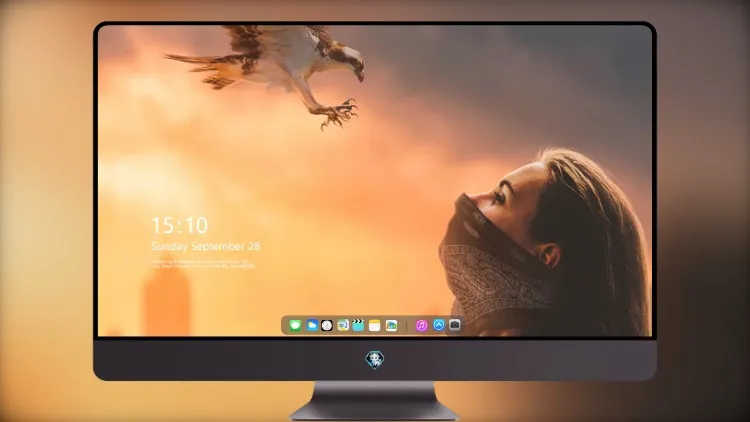750x422 pixels.
Task: Open the pink iTunes music app in the dock
Action: (x=421, y=325)
